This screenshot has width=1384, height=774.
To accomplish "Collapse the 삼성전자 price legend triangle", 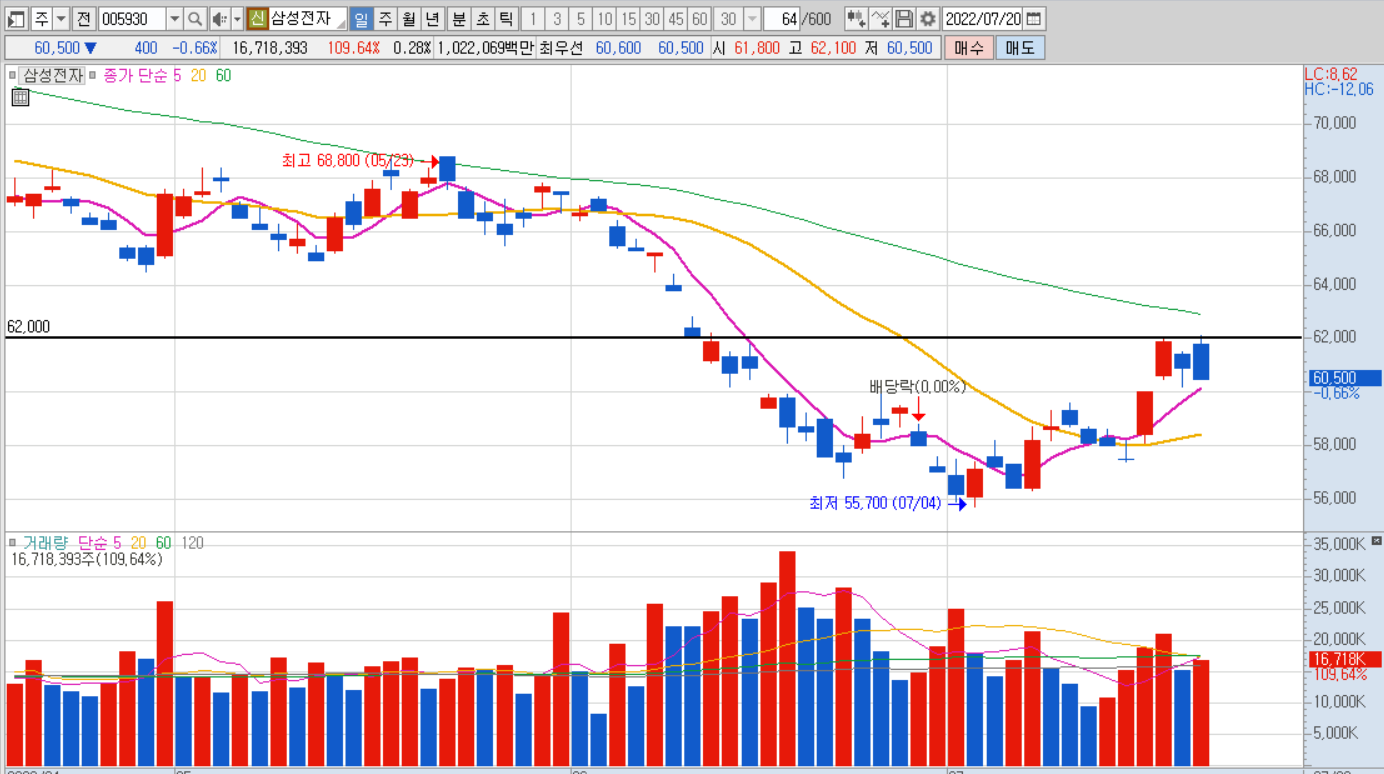I will click(x=13, y=75).
